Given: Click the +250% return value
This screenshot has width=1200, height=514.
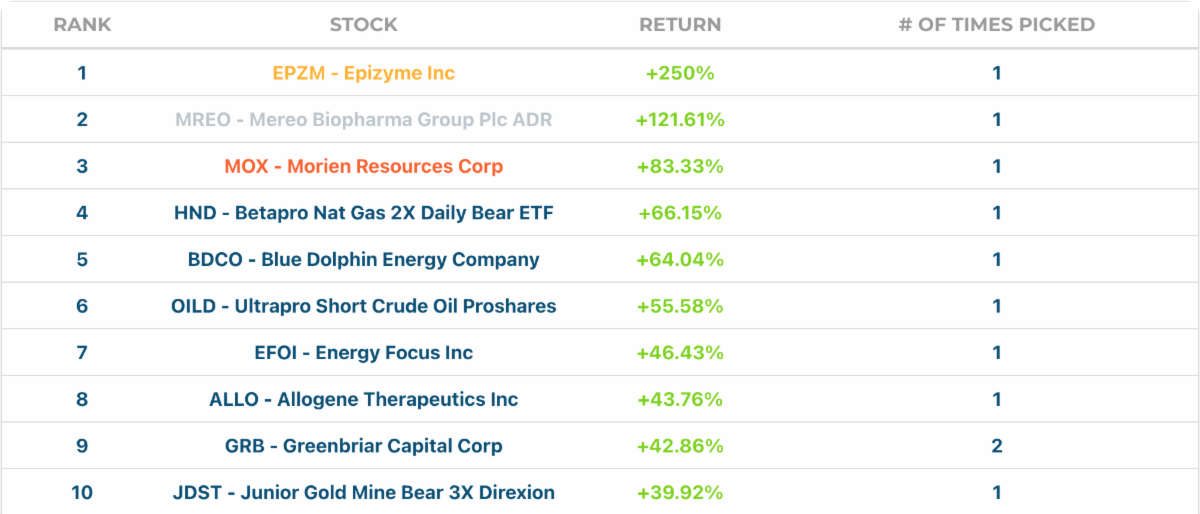Looking at the screenshot, I should pyautogui.click(x=680, y=73).
